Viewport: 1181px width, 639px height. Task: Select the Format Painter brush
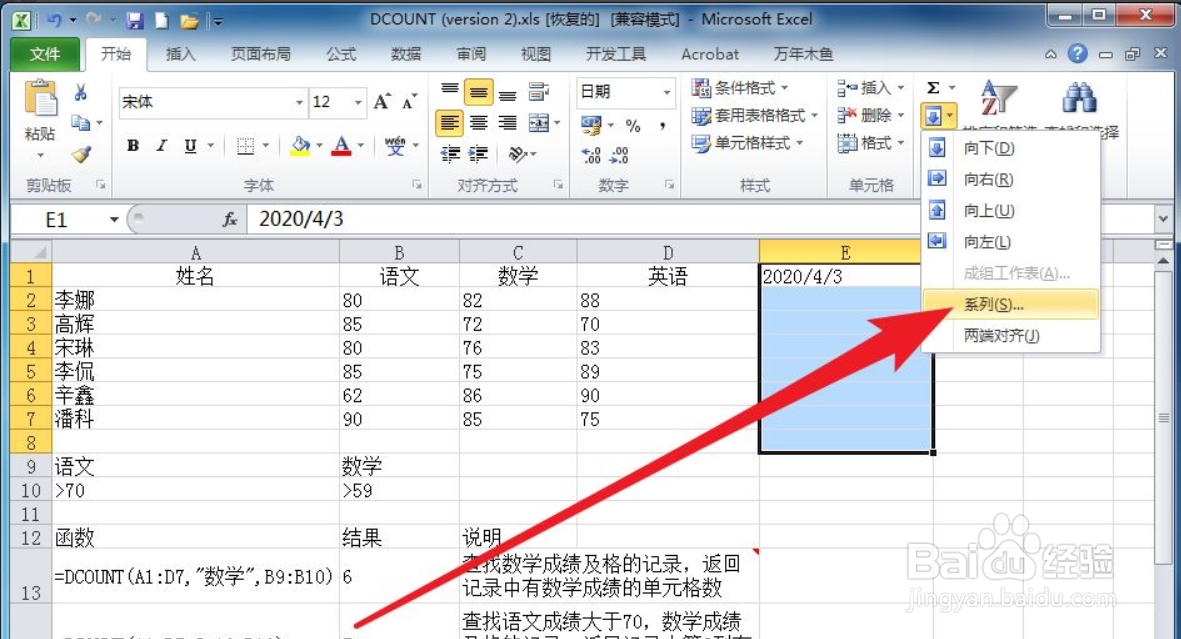pyautogui.click(x=81, y=154)
